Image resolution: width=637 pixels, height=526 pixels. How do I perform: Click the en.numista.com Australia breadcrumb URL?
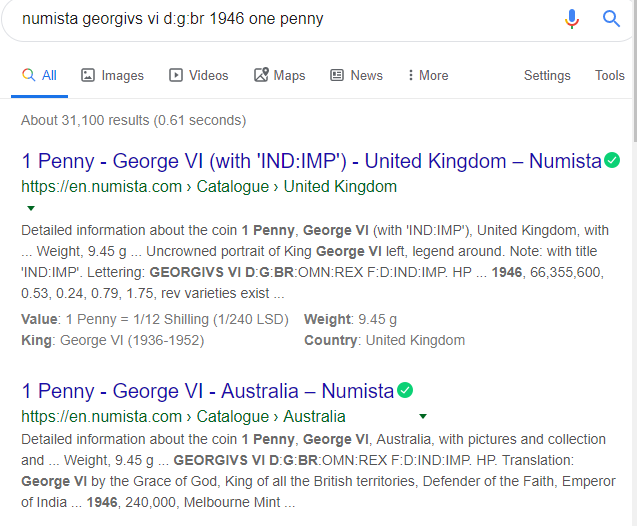(x=183, y=416)
